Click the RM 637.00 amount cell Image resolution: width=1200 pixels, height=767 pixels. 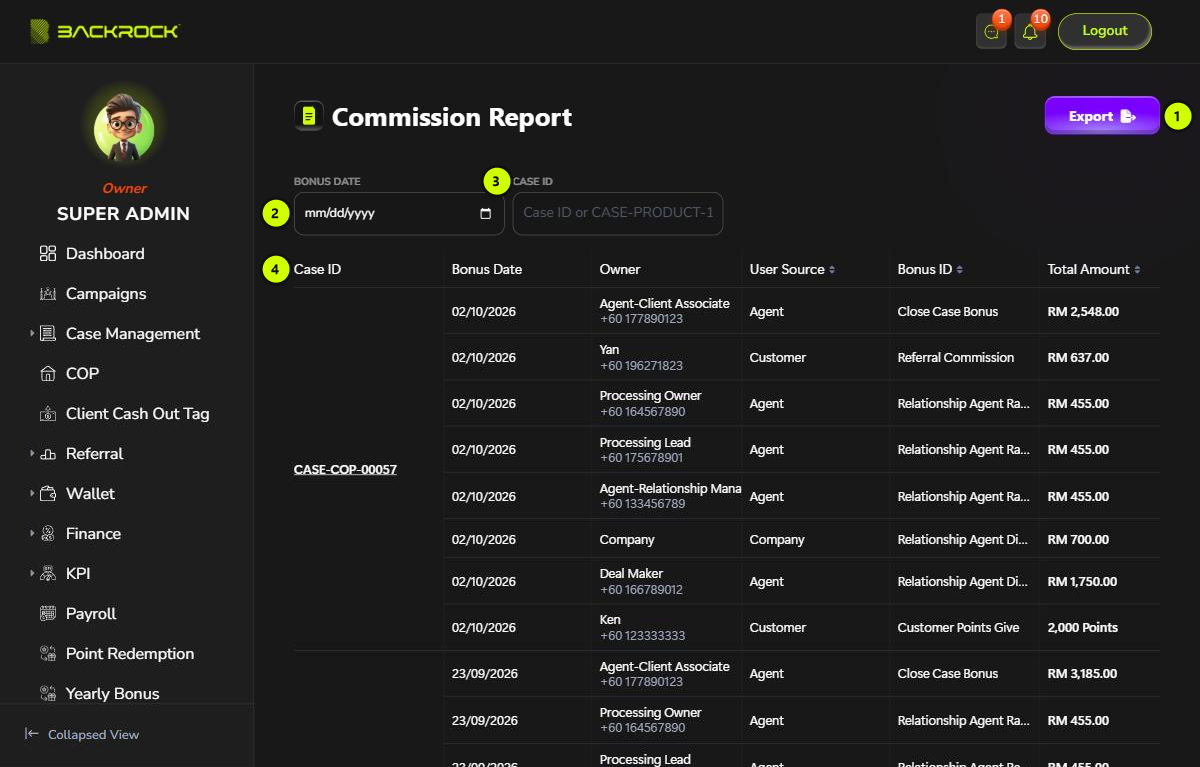(x=1078, y=357)
